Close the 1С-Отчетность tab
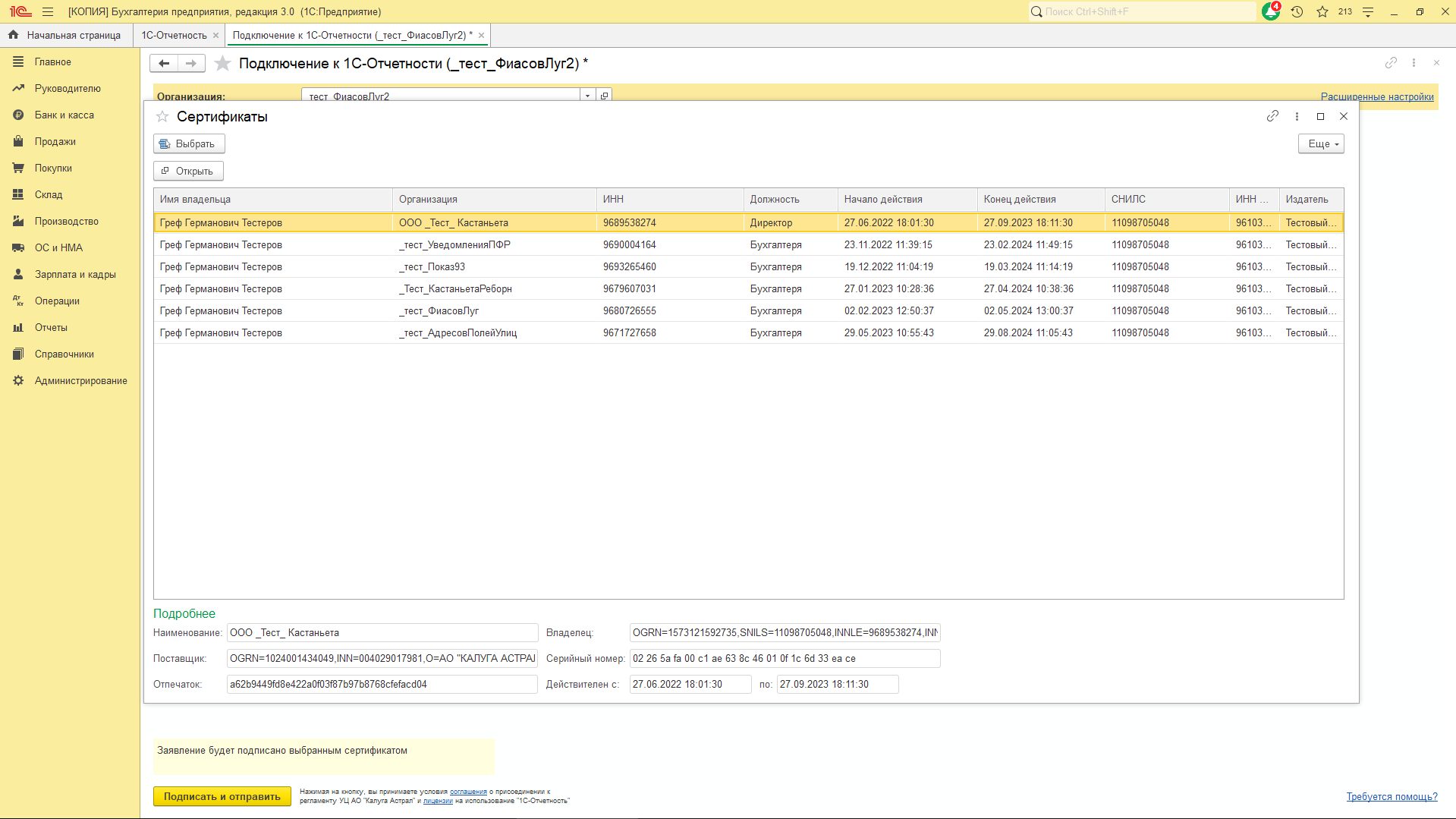This screenshot has height=819, width=1456. click(x=215, y=35)
